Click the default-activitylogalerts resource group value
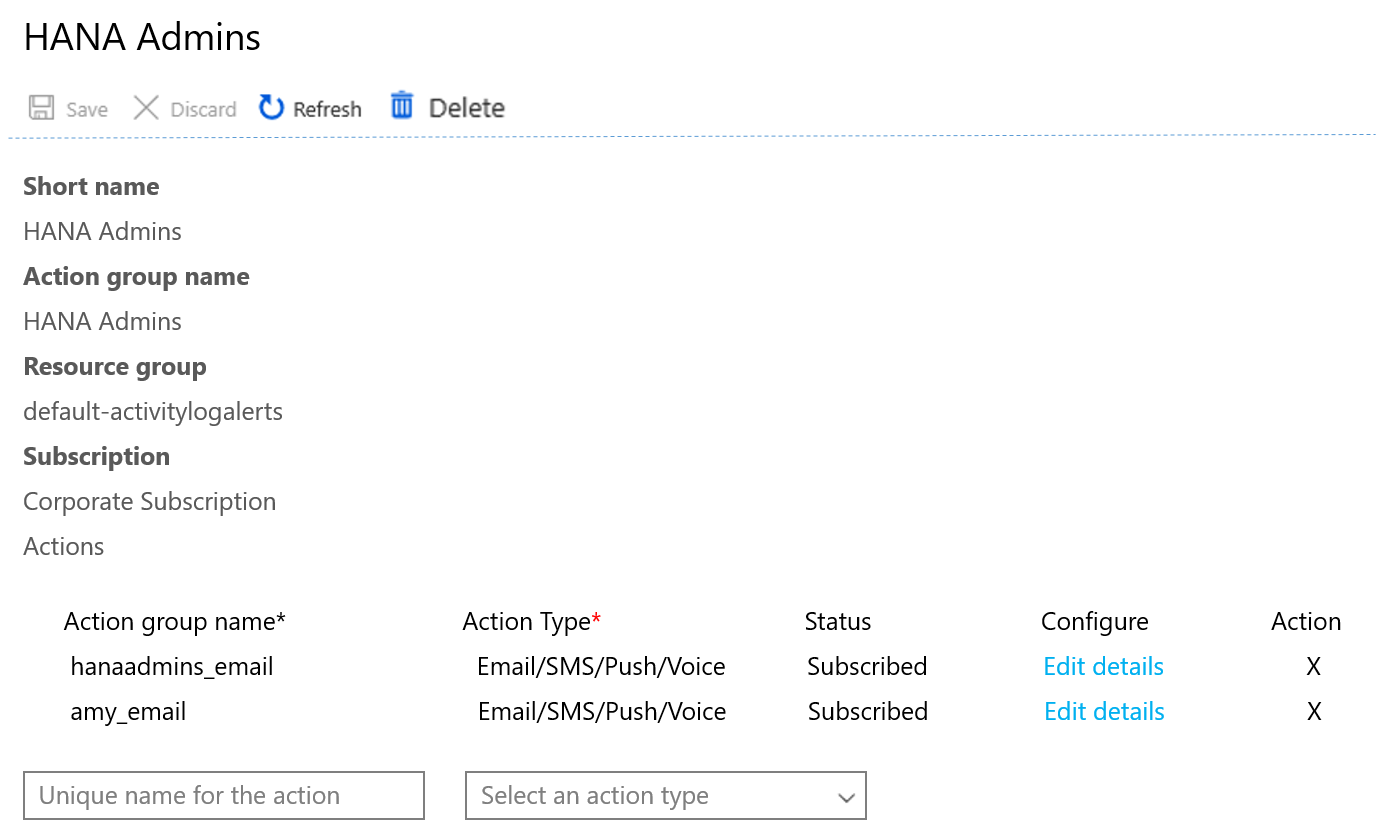This screenshot has width=1392, height=826. (x=153, y=412)
